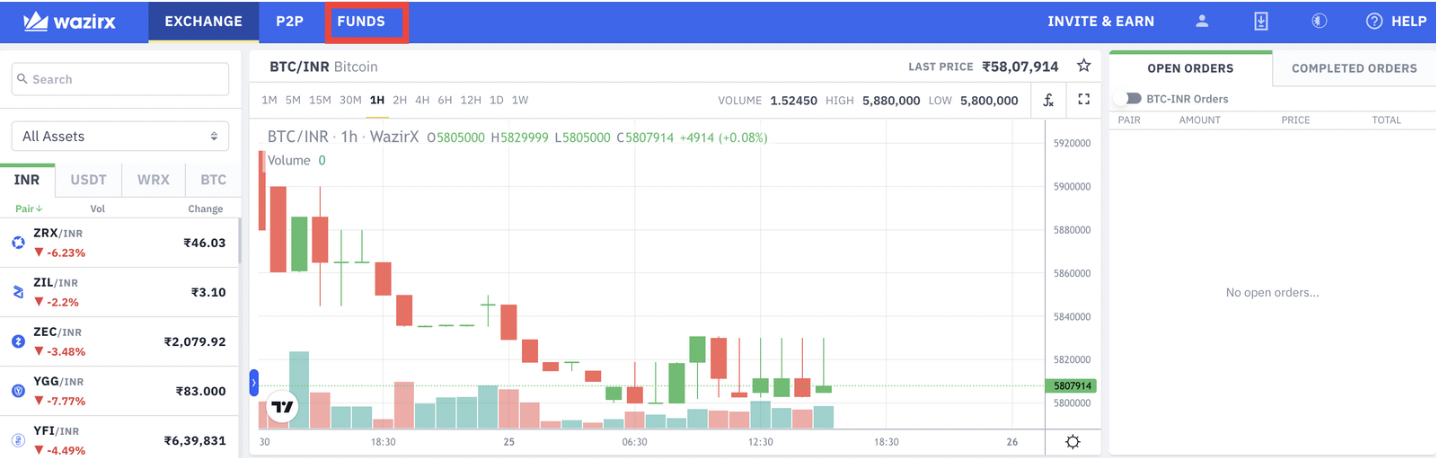Toggle the night mode moon icon

1319,21
